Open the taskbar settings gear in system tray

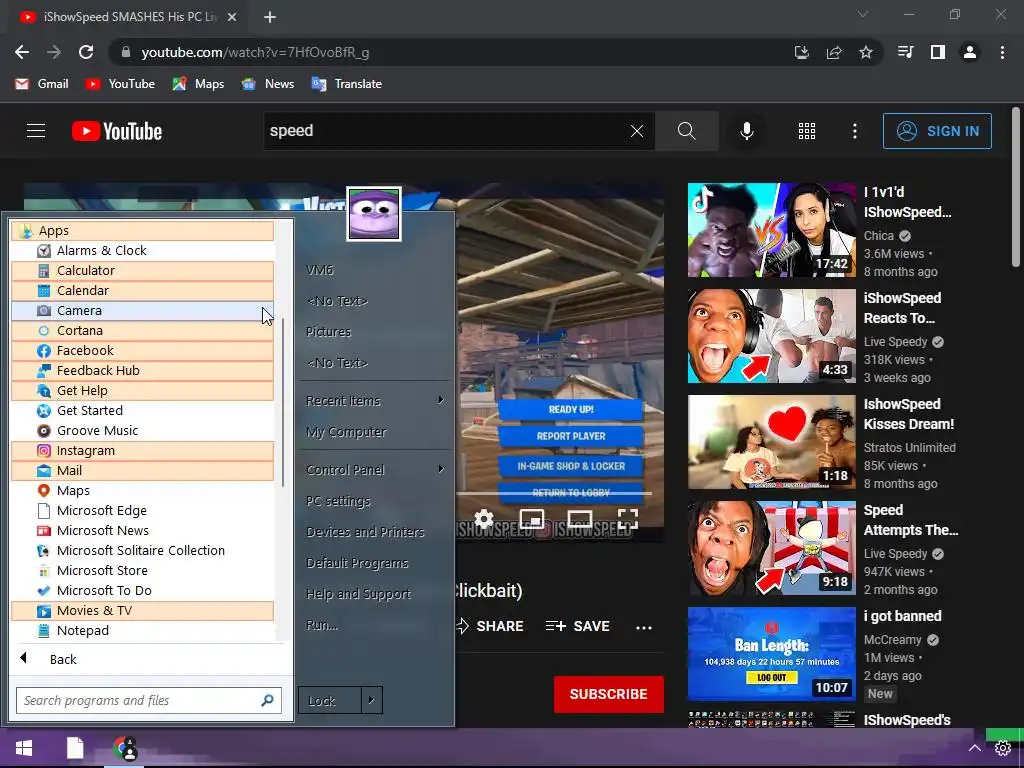tap(1002, 748)
